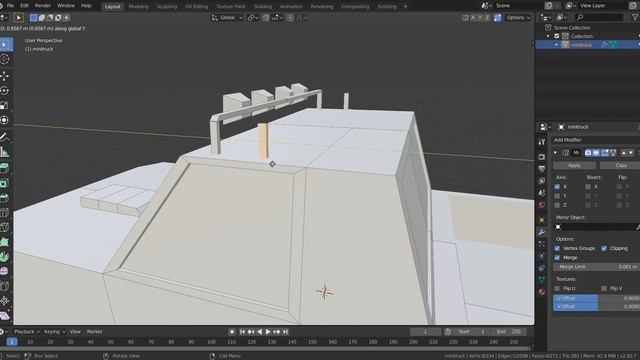This screenshot has height=360, width=640.
Task: Open the Active Tool properties tab
Action: [x=542, y=142]
